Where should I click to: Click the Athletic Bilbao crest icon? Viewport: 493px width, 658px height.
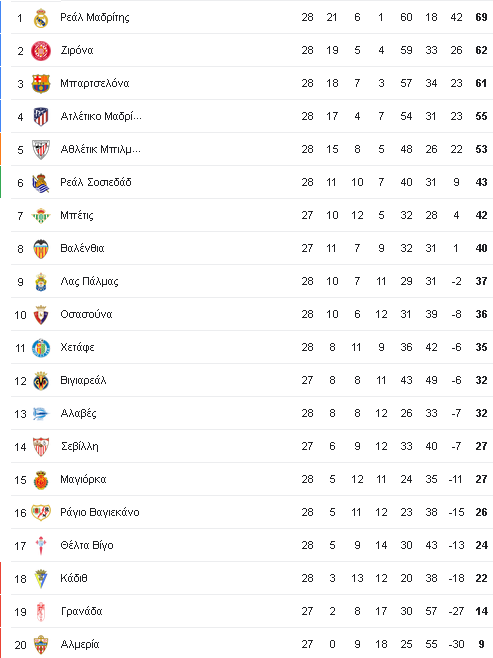(x=41, y=150)
